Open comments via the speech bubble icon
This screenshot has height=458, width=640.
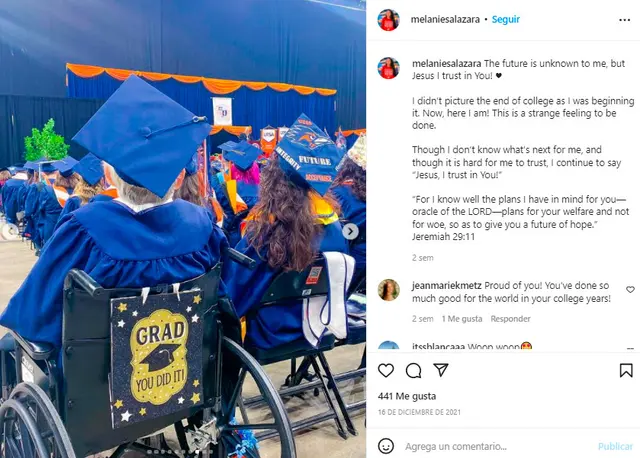tap(413, 370)
